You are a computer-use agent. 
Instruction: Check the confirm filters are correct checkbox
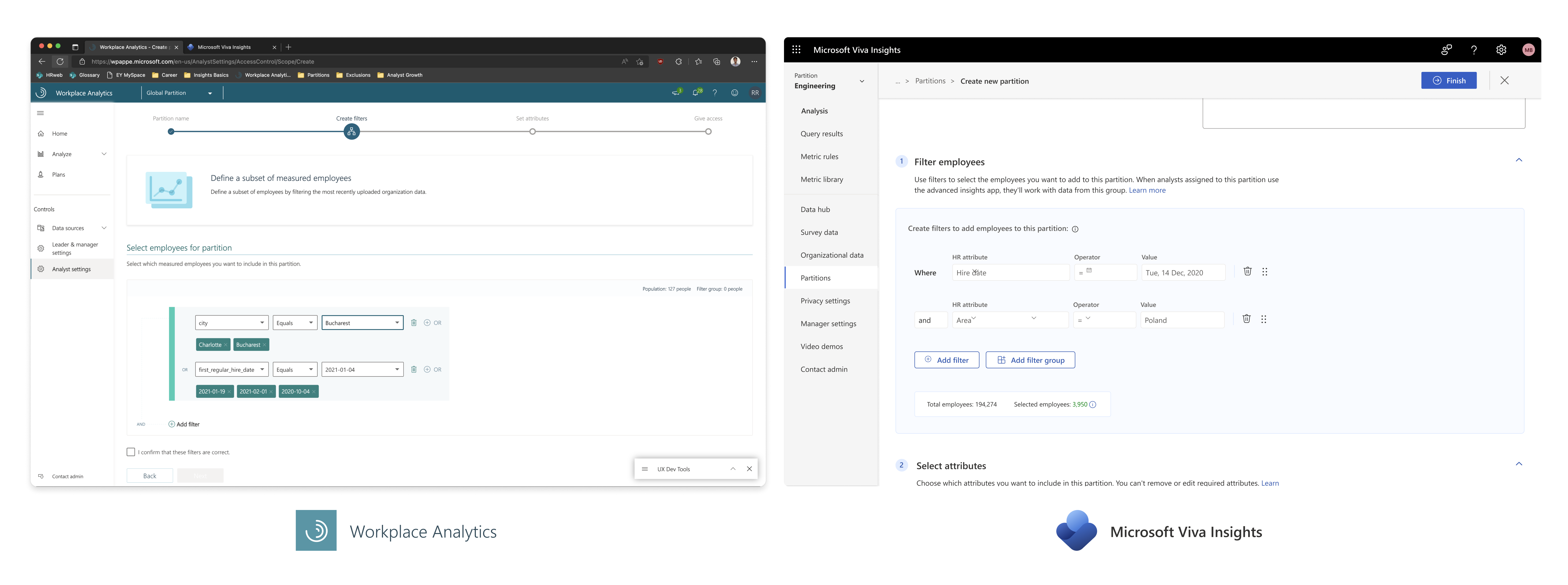pyautogui.click(x=131, y=452)
